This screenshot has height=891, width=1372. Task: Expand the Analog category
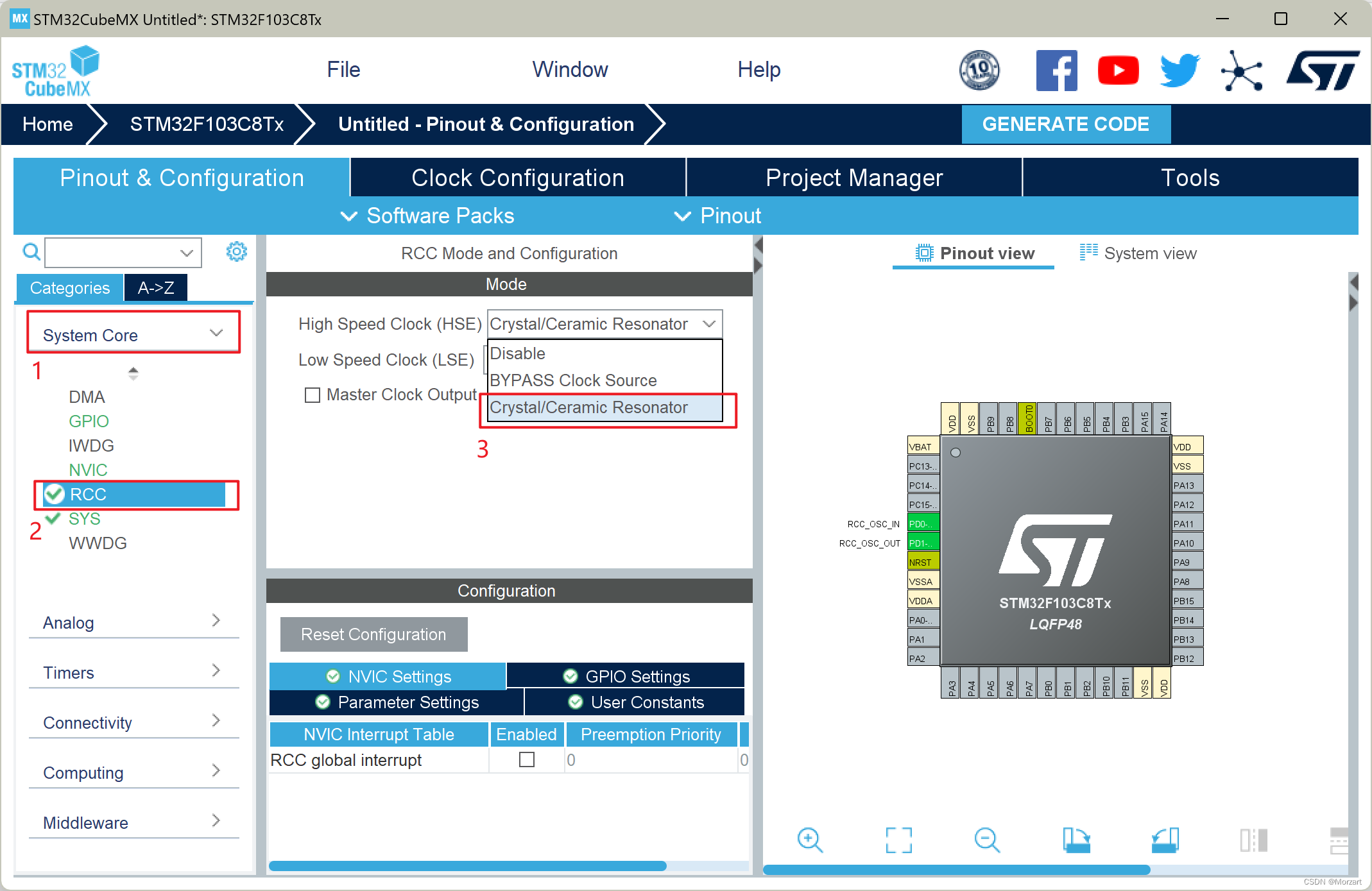coord(133,622)
